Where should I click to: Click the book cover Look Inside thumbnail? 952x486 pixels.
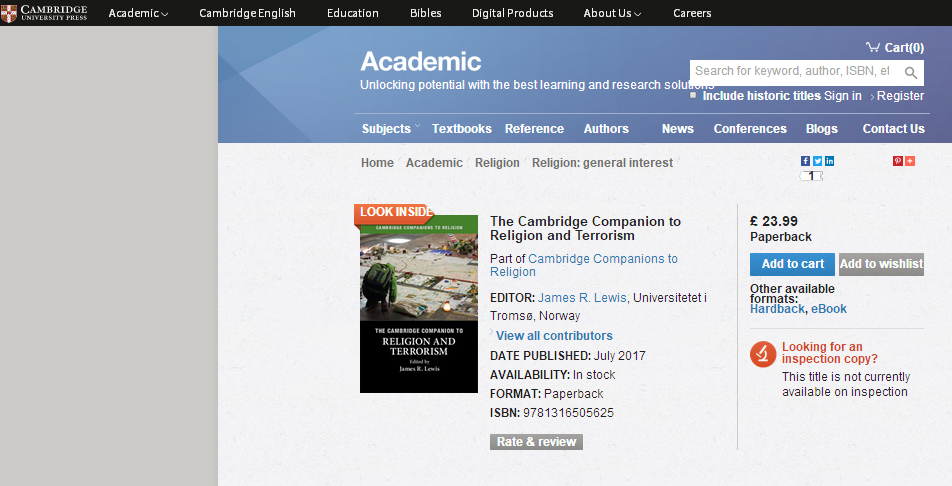[x=418, y=299]
